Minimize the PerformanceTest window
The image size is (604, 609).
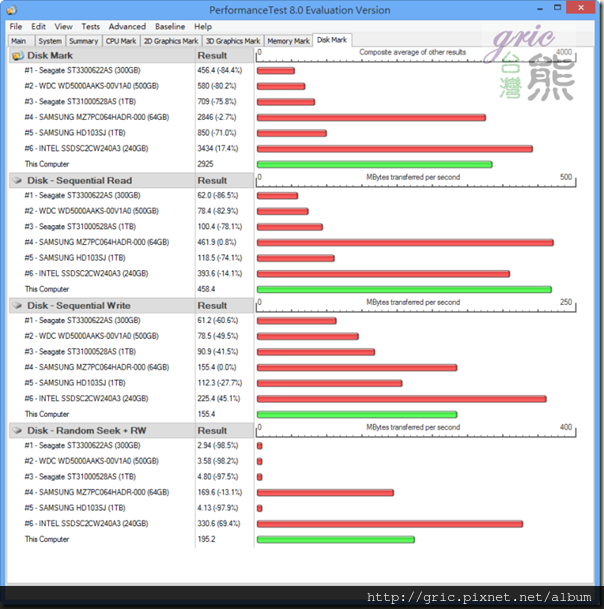click(540, 8)
